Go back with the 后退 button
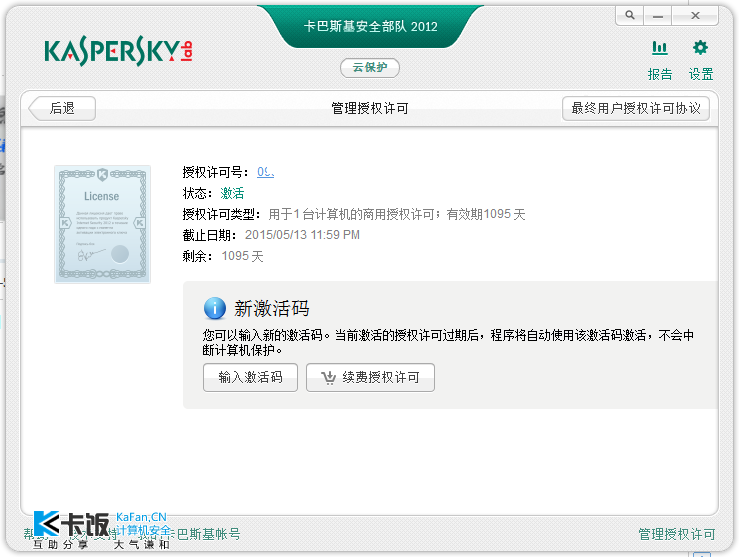 [x=62, y=108]
